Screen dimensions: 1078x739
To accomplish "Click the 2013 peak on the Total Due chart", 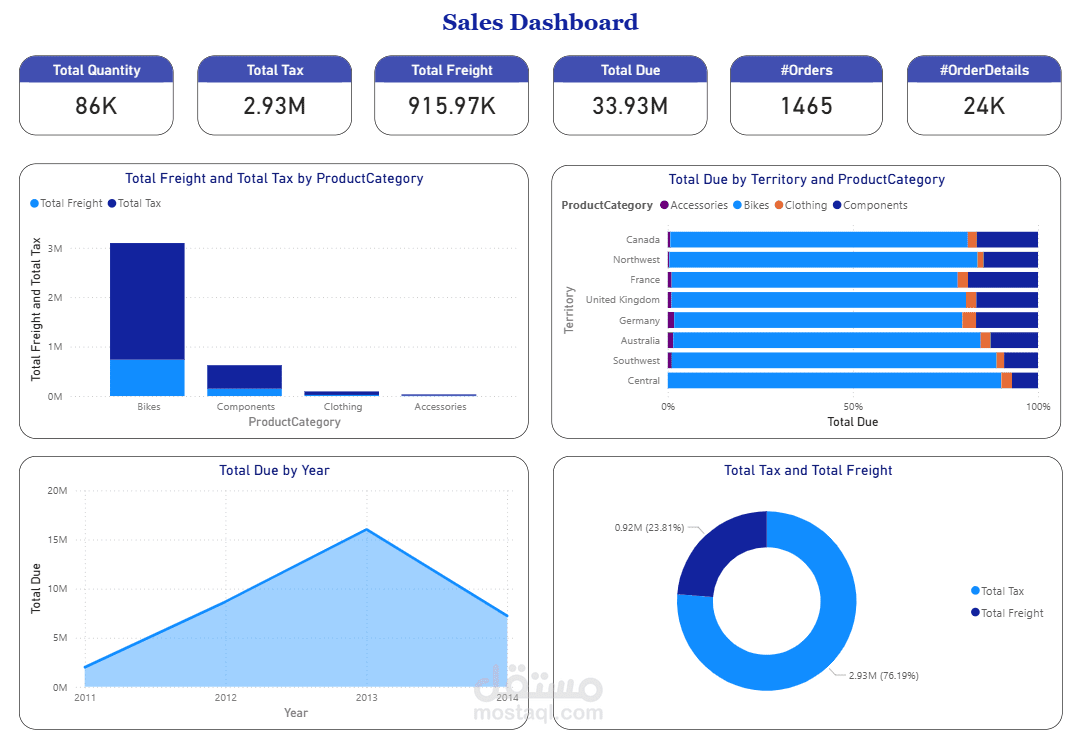I will pos(368,529).
